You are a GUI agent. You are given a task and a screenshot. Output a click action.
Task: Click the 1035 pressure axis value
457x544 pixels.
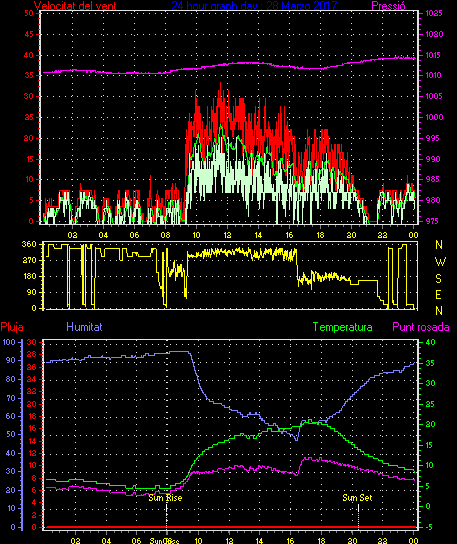pos(434,14)
